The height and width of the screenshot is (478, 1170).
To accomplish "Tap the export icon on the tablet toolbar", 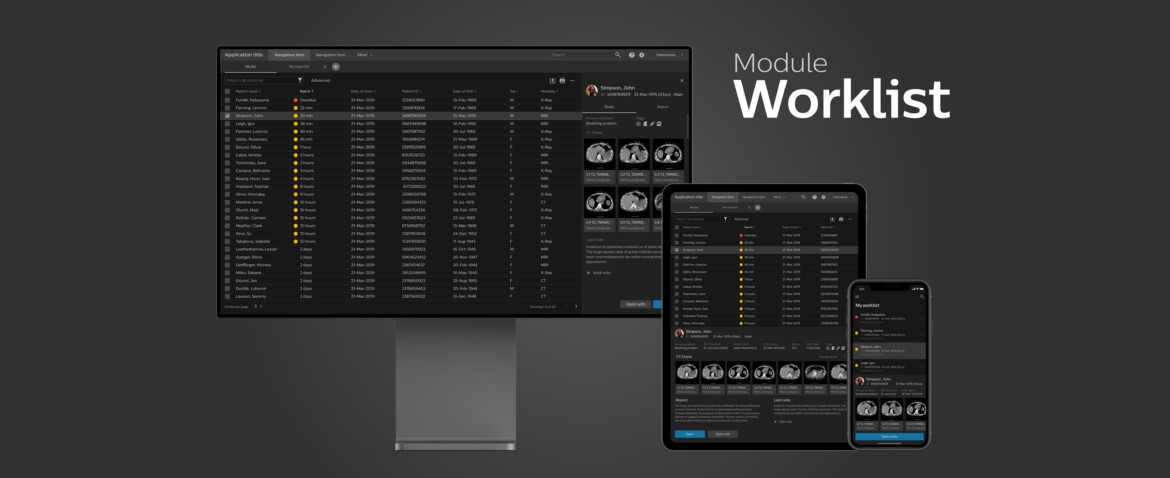I will (x=832, y=219).
